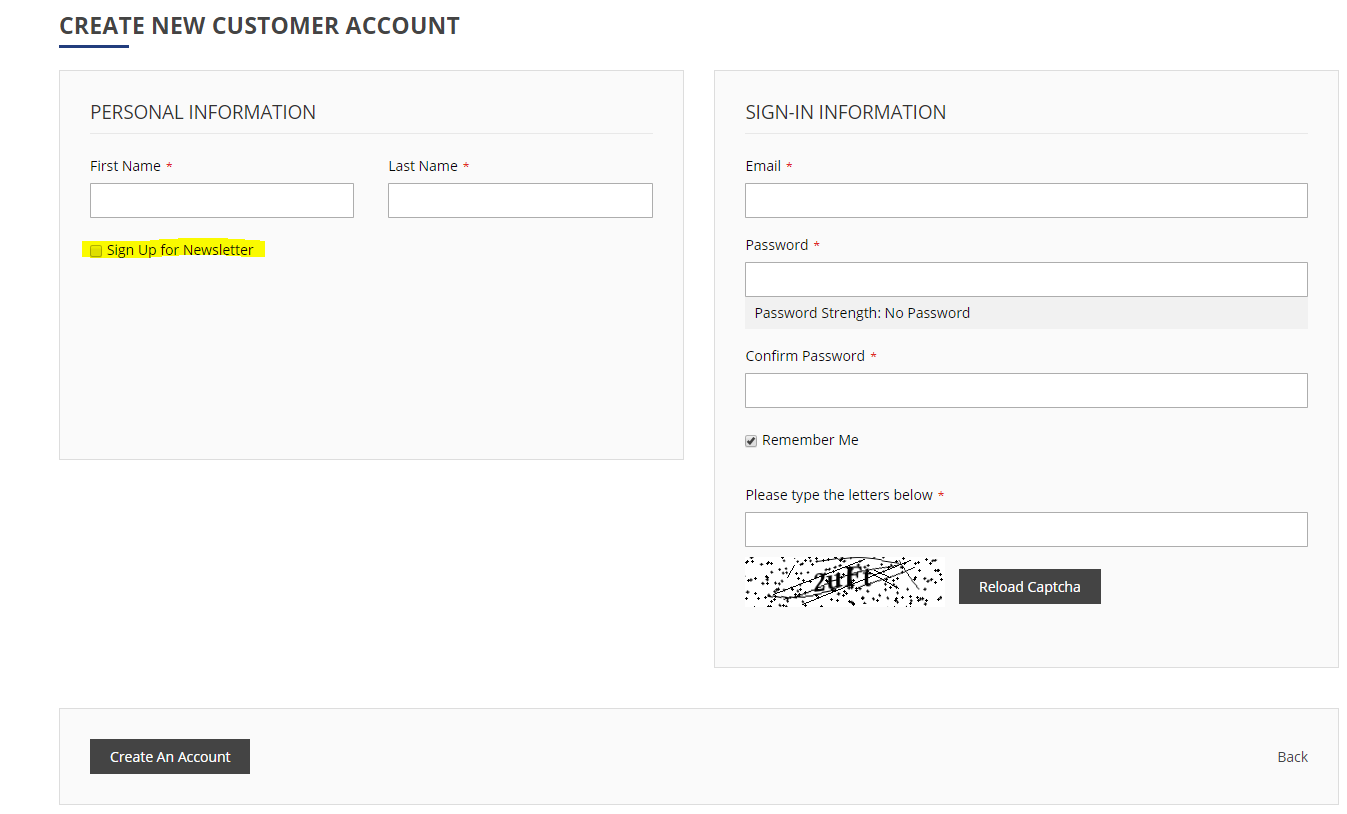1347x814 pixels.
Task: Click the captcha letters input field
Action: click(1026, 529)
